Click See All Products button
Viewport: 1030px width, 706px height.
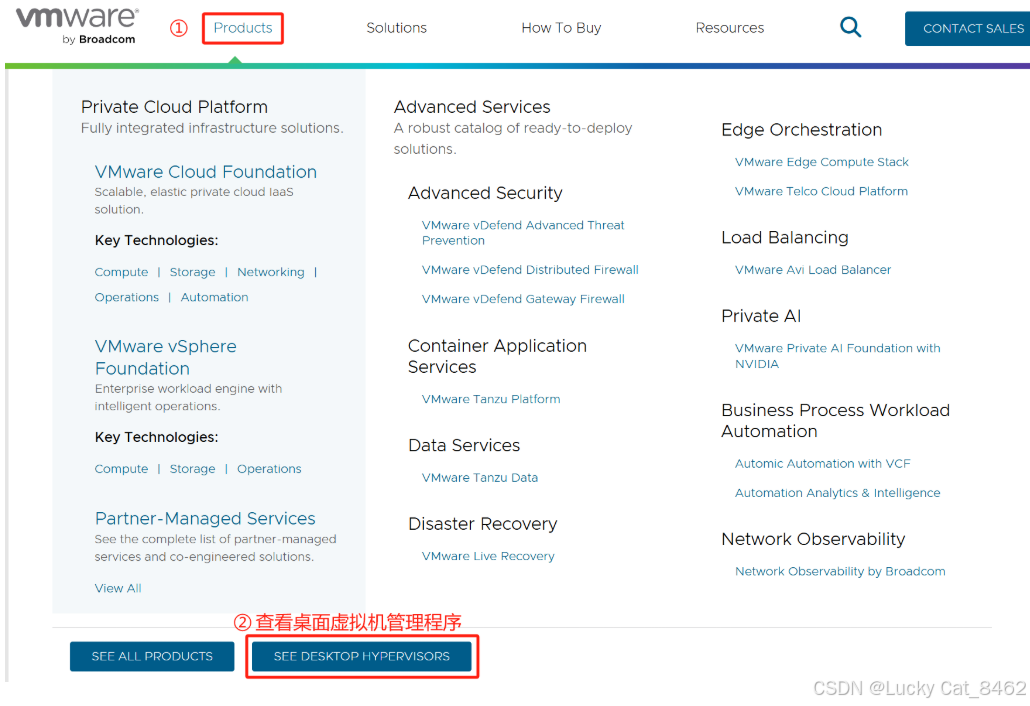[x=152, y=656]
